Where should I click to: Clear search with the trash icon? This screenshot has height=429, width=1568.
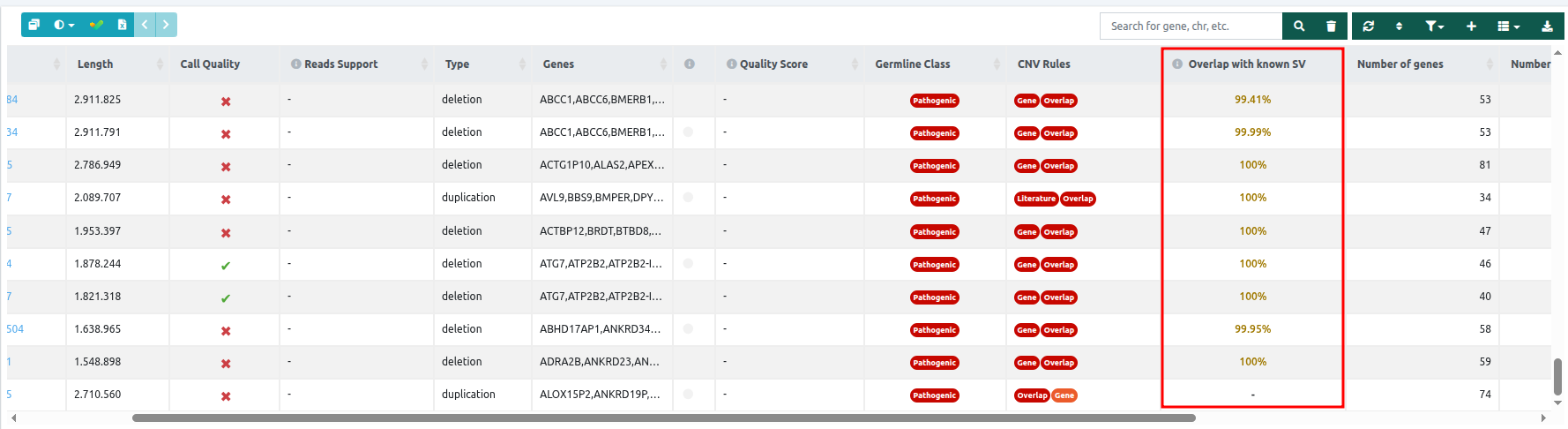click(1331, 26)
